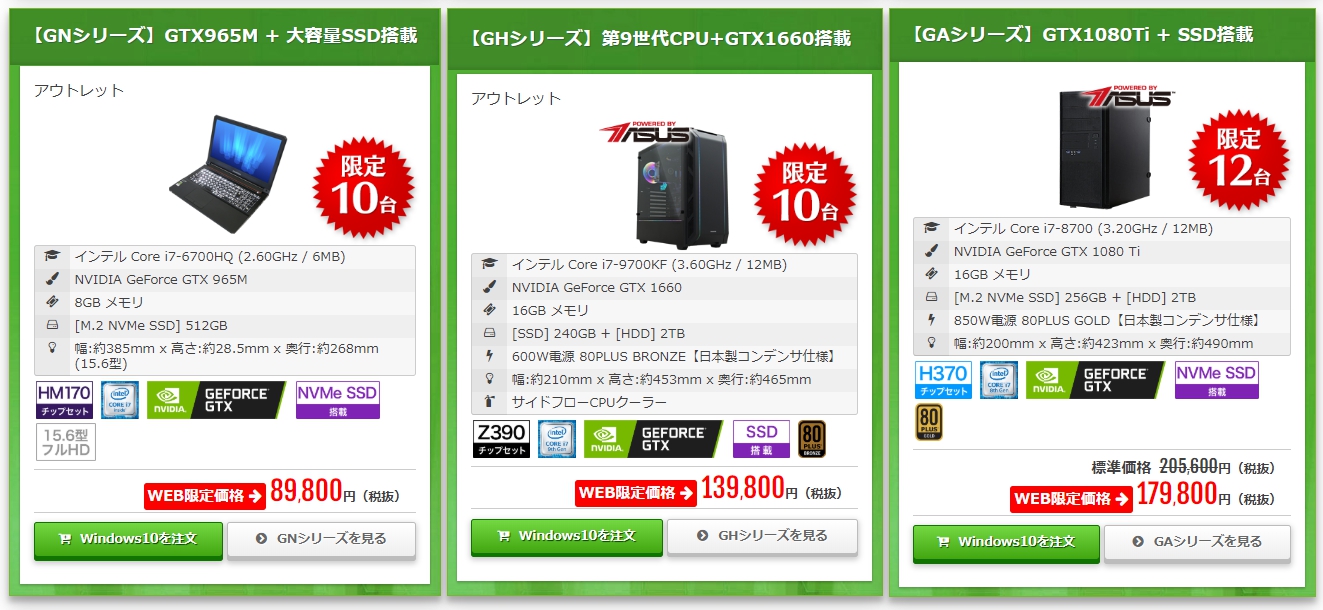Open GAシリーズを見る link button
This screenshot has height=610, width=1323.
[1197, 542]
